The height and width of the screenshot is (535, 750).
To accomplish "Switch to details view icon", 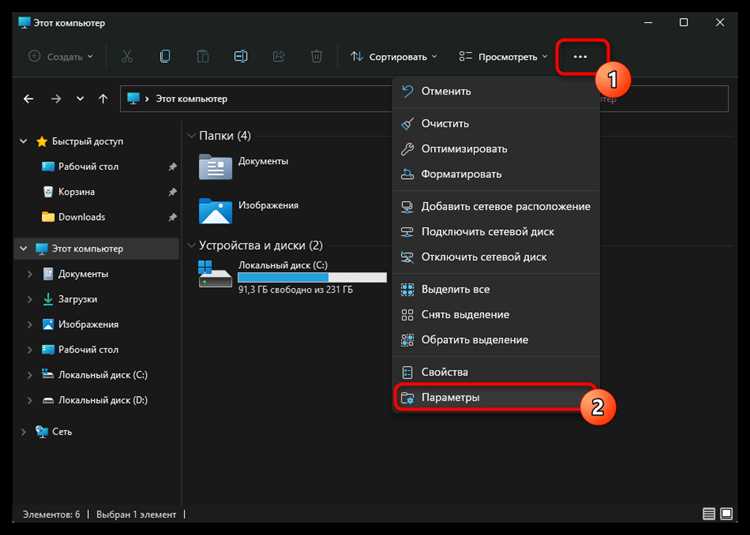I will tap(709, 514).
